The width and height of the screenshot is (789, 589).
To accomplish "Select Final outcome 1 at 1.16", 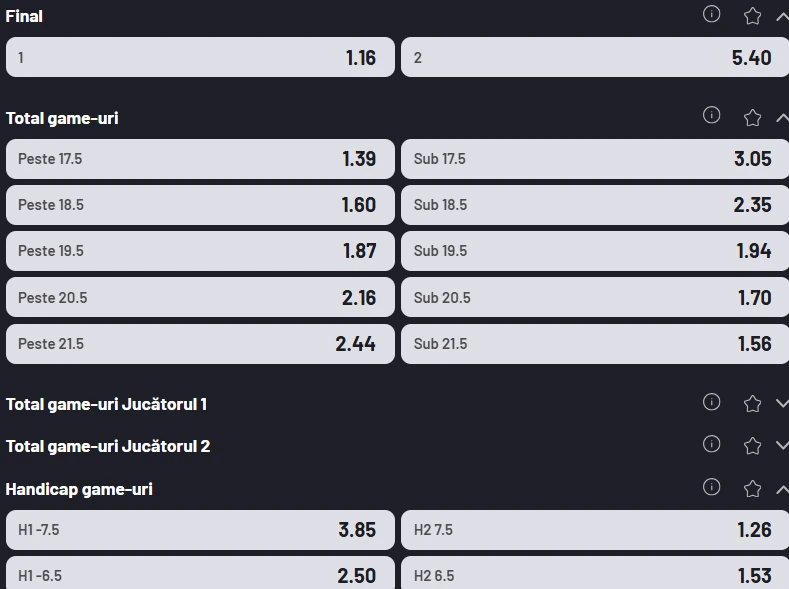I will [x=200, y=57].
